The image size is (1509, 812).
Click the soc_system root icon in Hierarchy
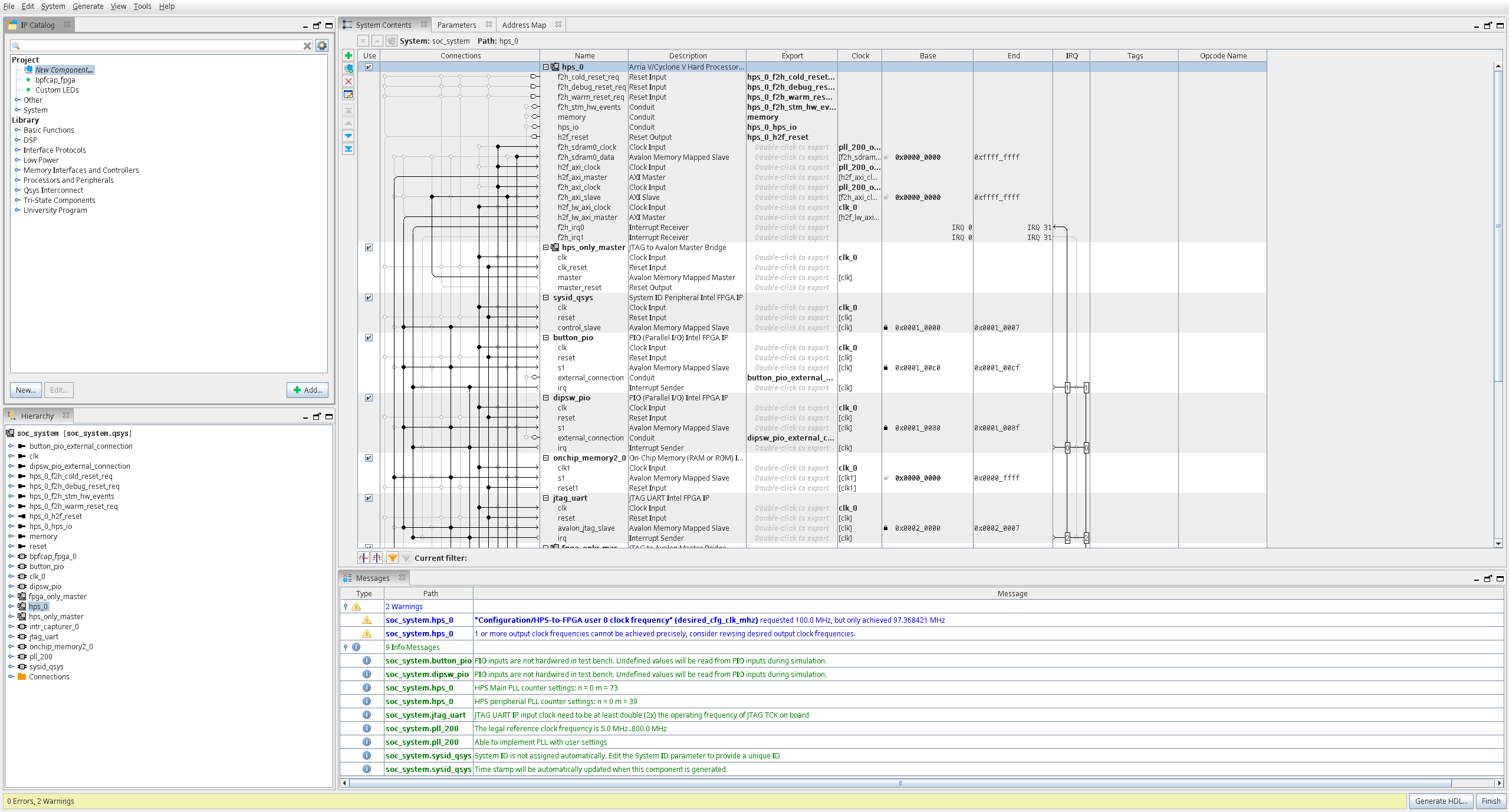(11, 433)
